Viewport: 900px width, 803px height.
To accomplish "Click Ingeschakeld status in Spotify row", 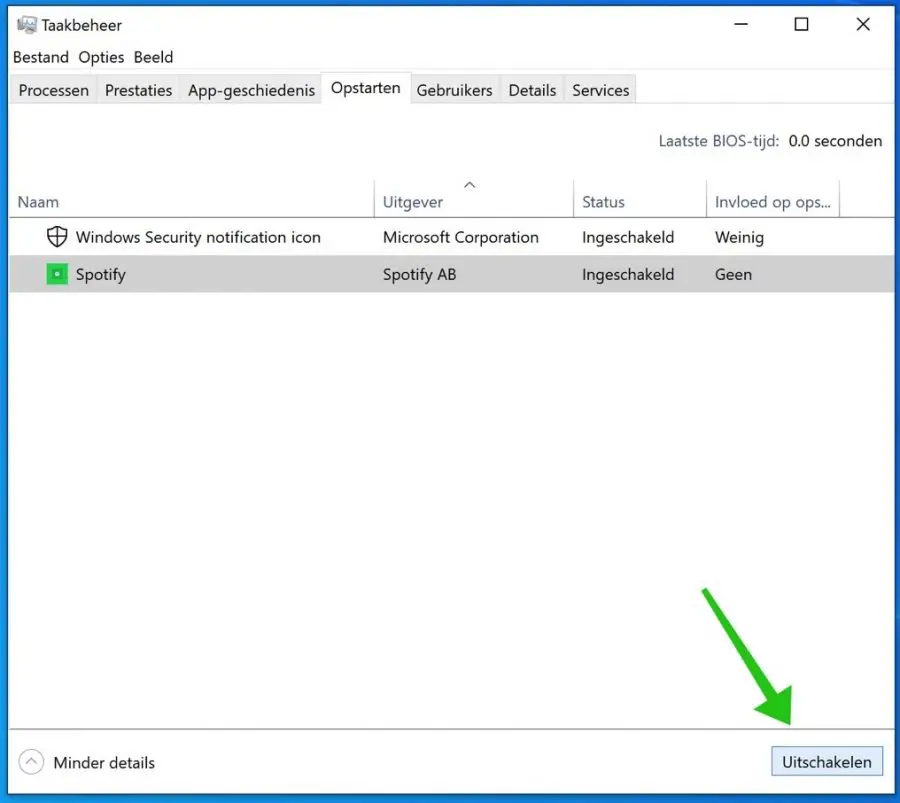I will click(628, 274).
